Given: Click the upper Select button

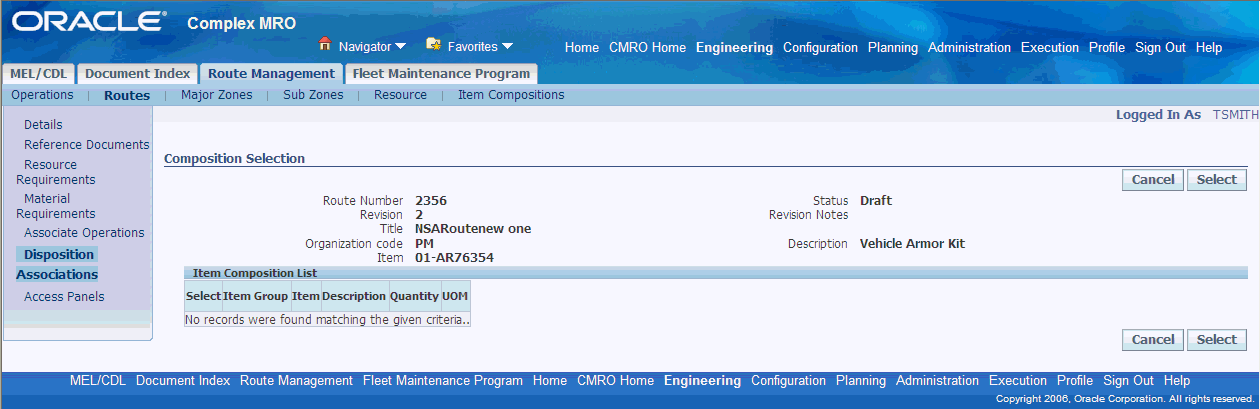Looking at the screenshot, I should point(1217,180).
